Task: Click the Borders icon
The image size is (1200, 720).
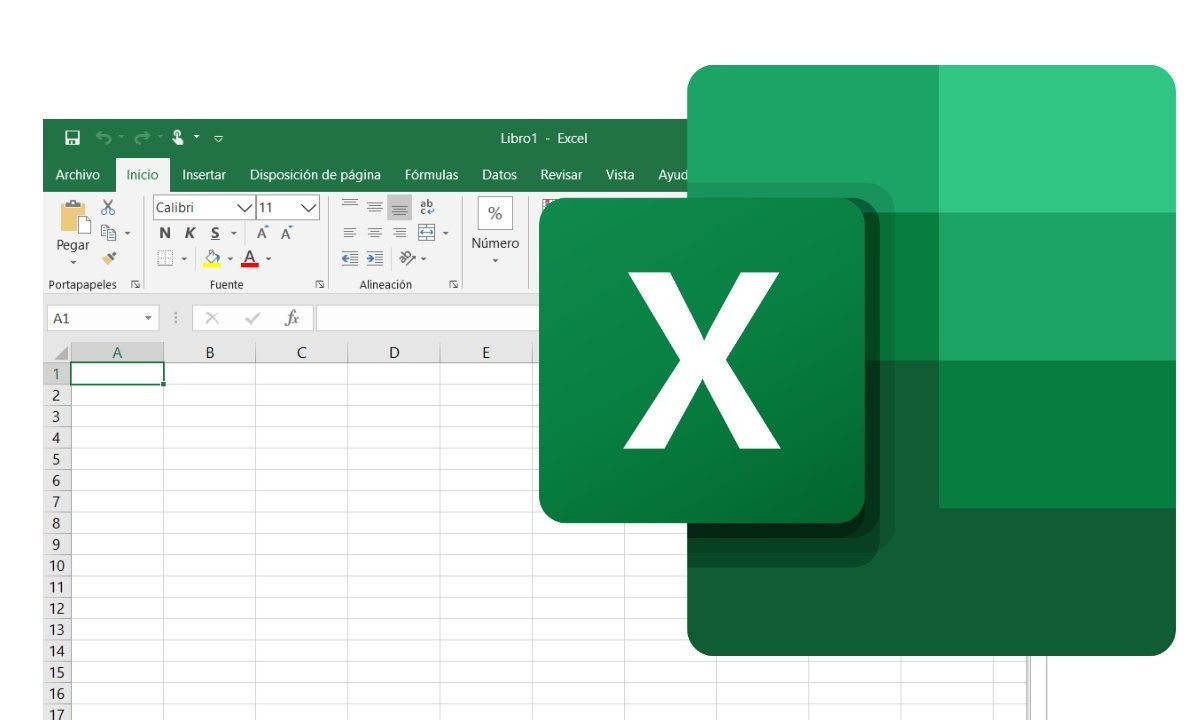Action: pos(165,258)
